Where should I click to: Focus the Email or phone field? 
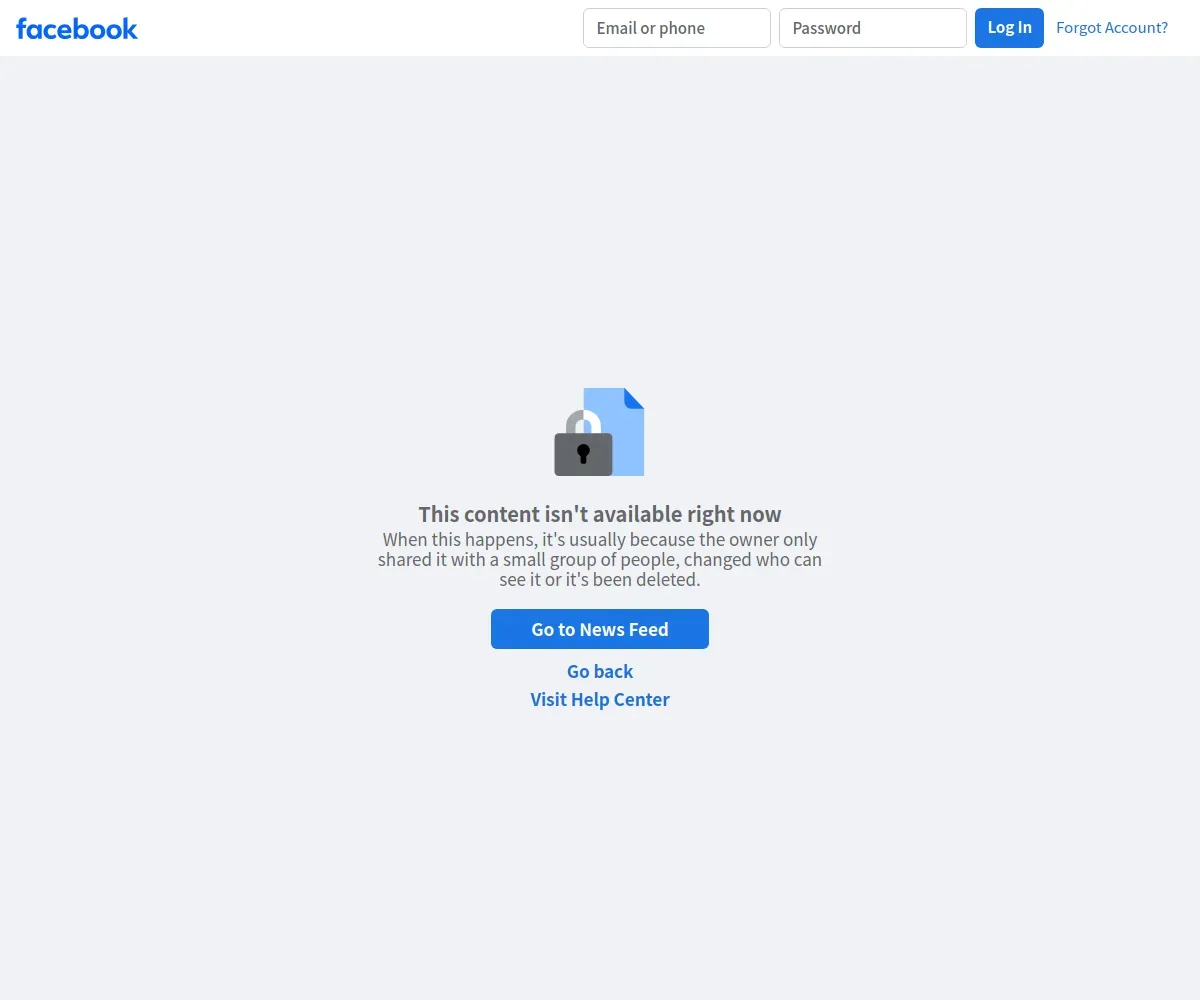tap(677, 28)
